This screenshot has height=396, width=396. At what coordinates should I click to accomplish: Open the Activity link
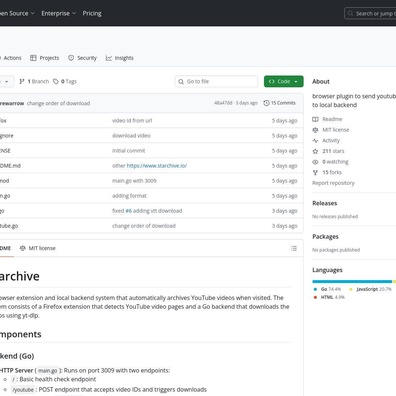click(331, 140)
